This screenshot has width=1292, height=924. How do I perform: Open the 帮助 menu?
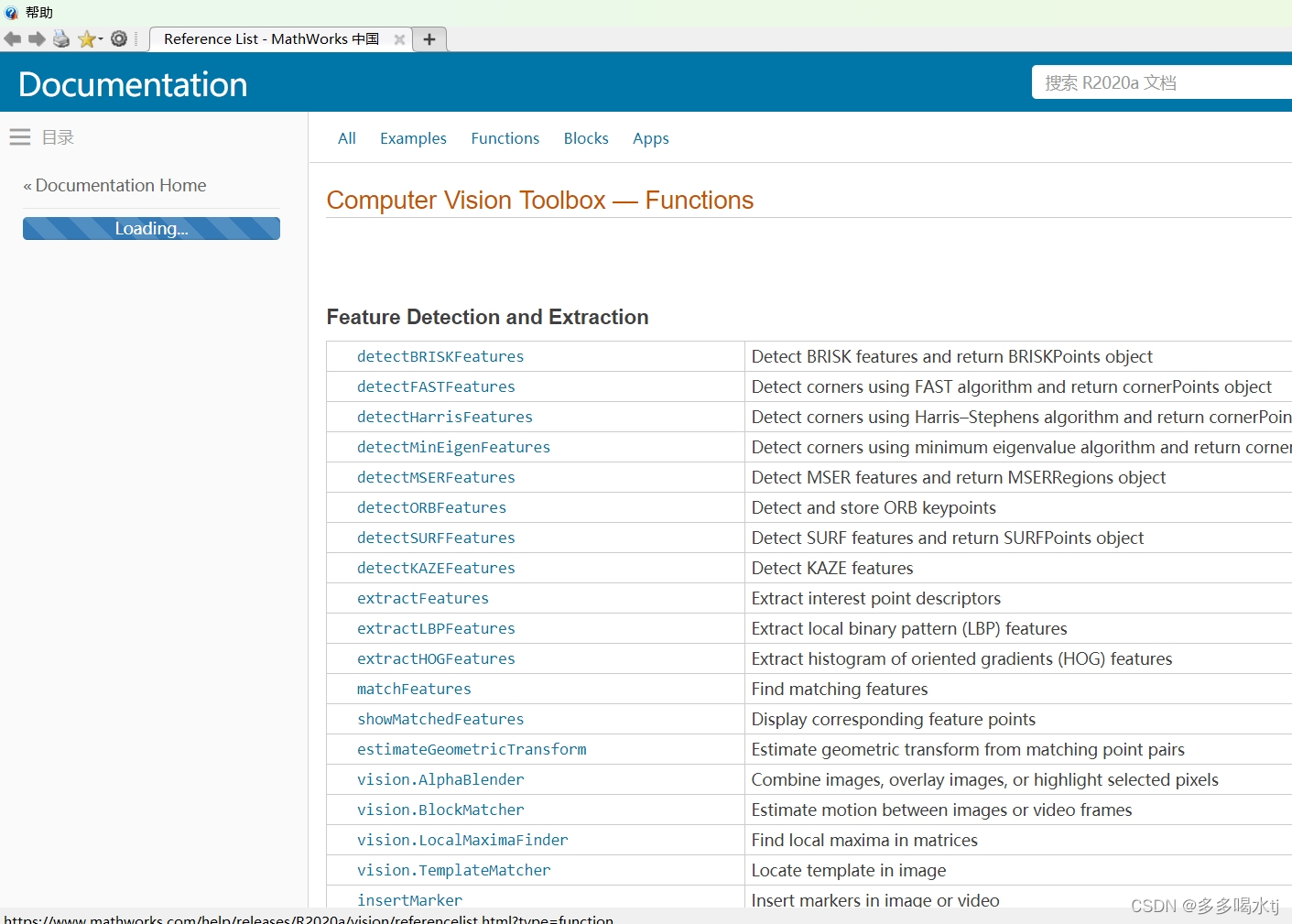pos(38,12)
